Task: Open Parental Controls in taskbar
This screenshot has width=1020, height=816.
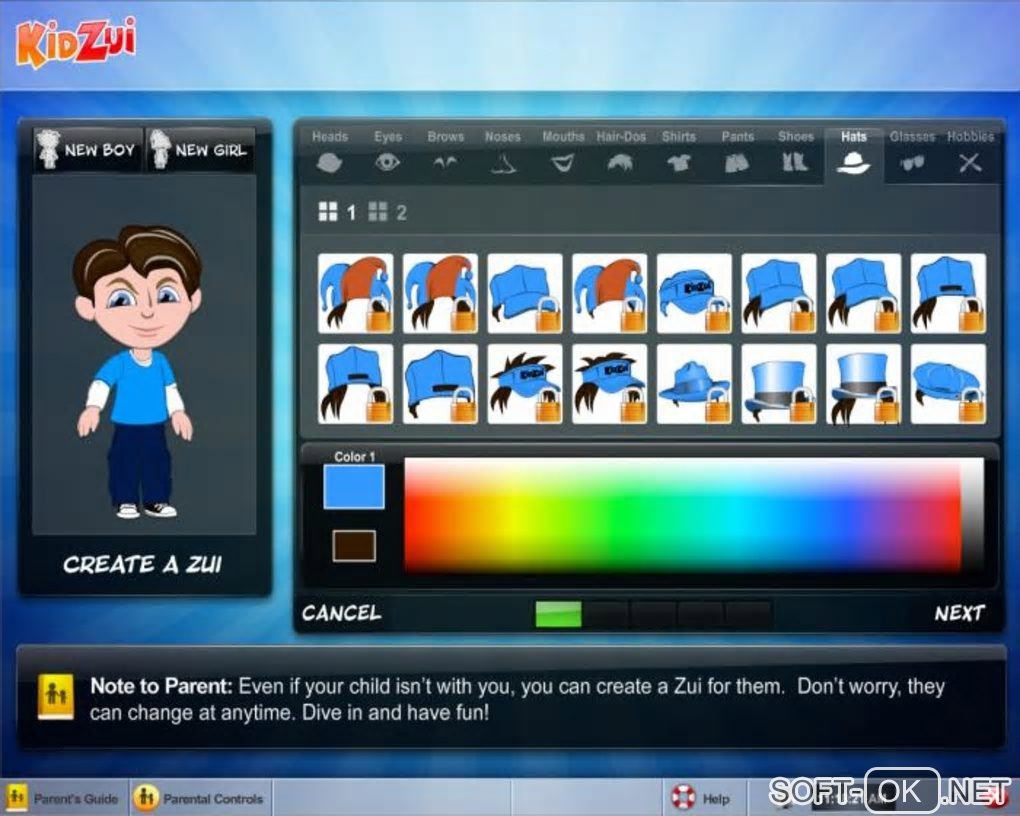Action: 200,798
